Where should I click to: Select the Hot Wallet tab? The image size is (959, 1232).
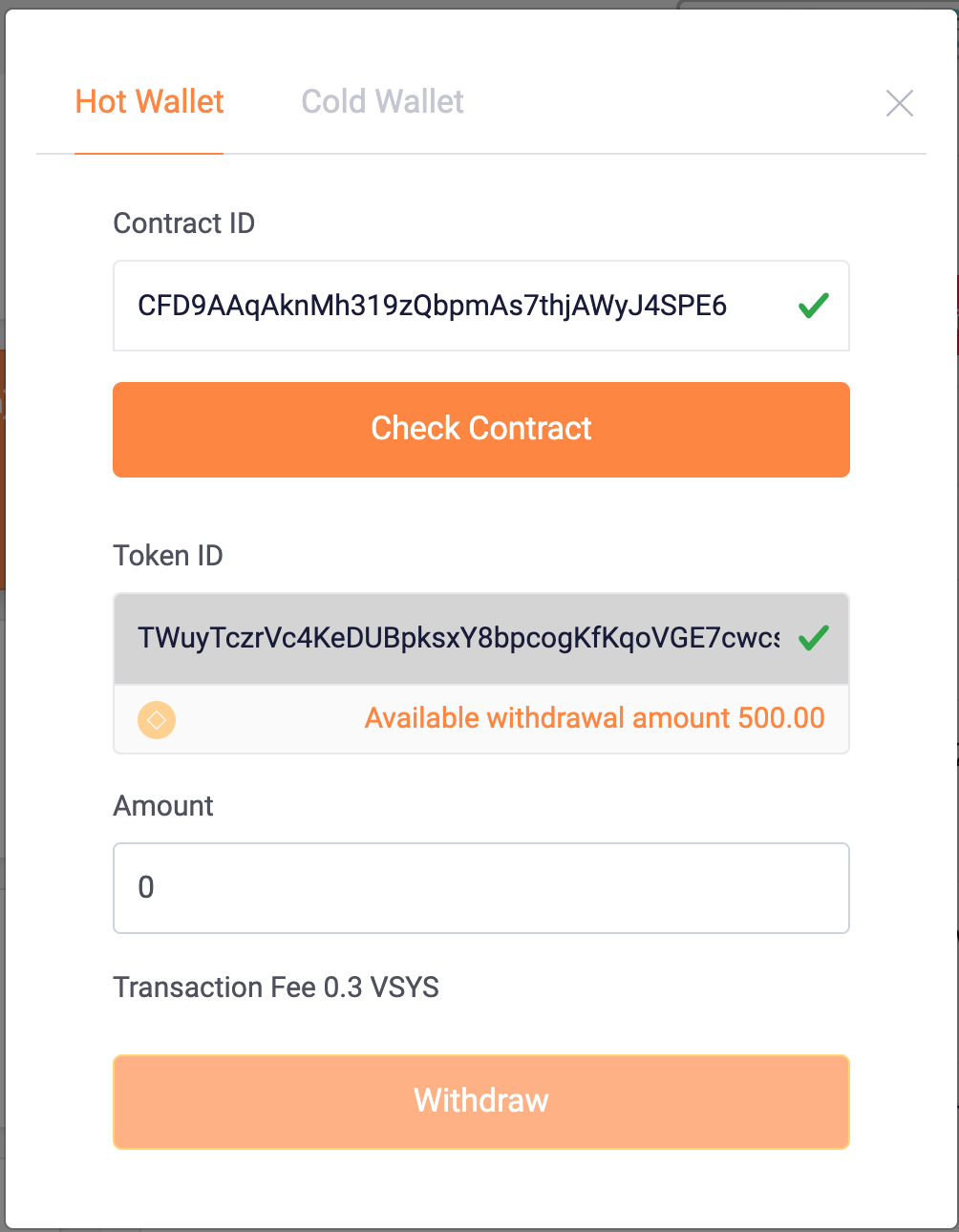point(149,101)
